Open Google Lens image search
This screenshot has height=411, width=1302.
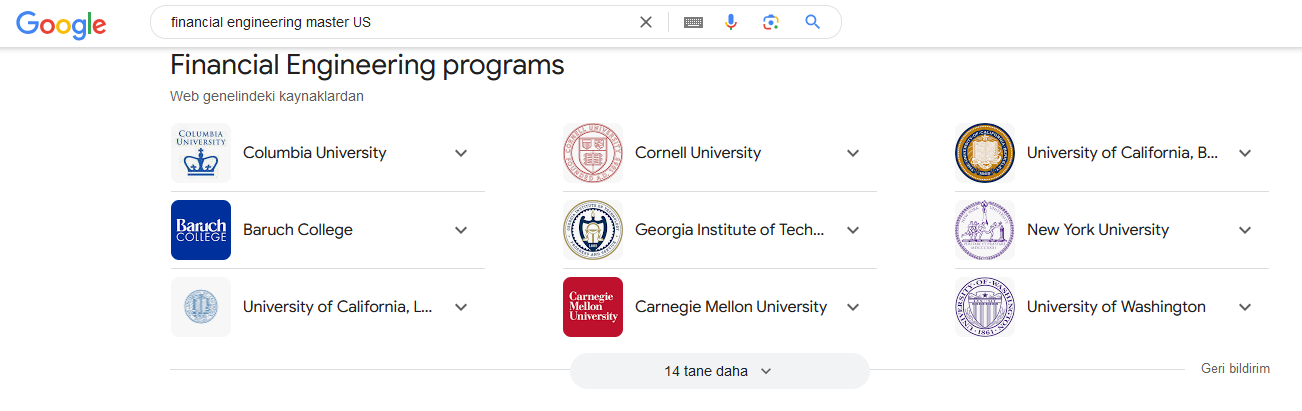[x=770, y=22]
